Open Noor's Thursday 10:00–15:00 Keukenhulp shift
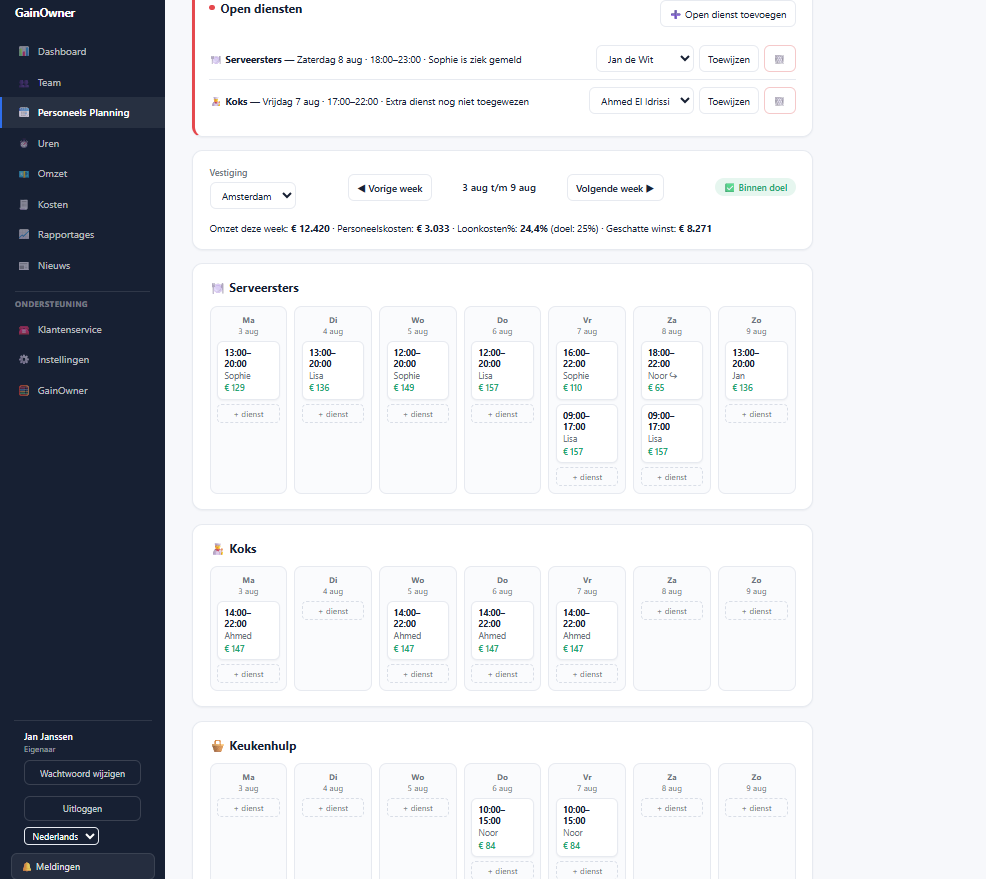This screenshot has width=986, height=879. (502, 827)
